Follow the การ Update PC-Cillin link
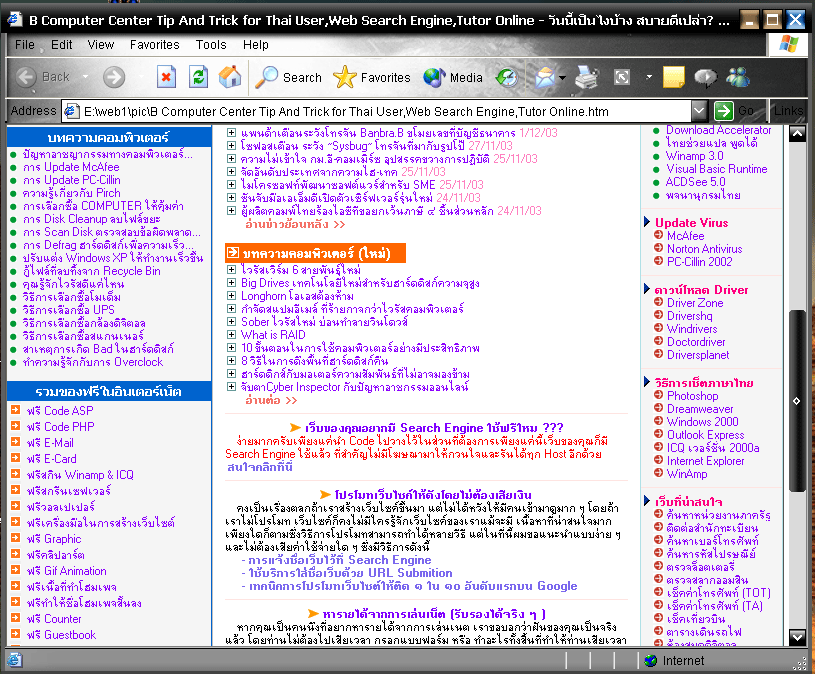This screenshot has height=674, width=815. click(x=72, y=180)
